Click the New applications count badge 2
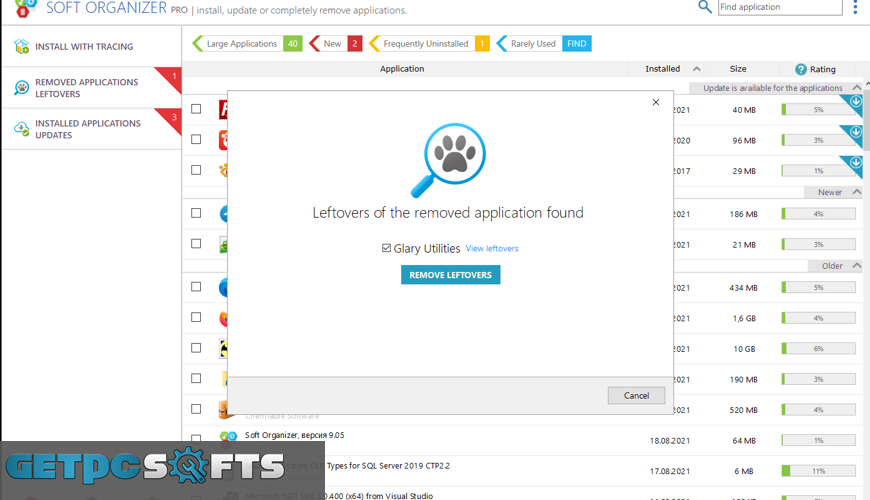 355,44
